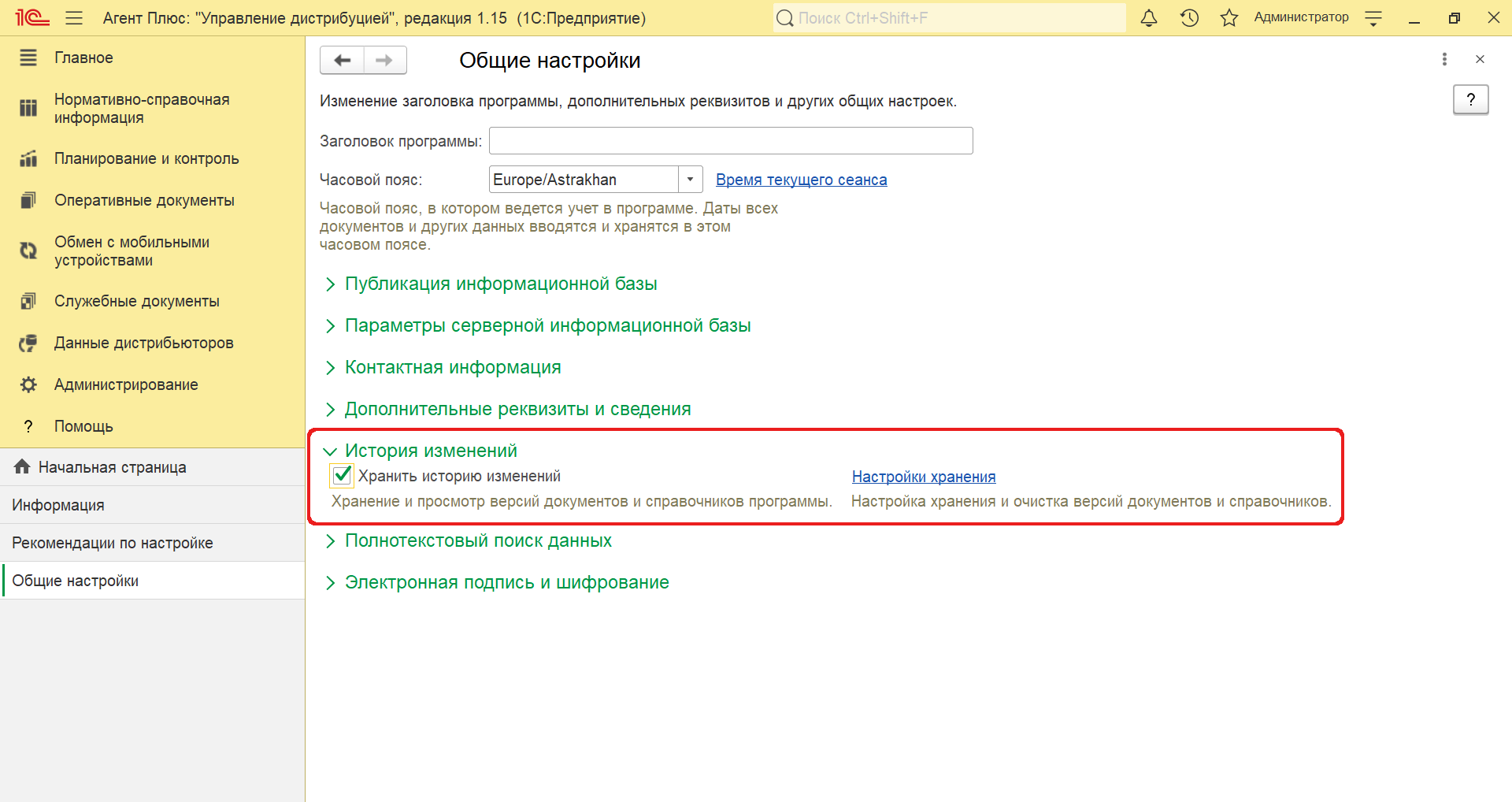
Task: Open the hamburger functions menu in title bar
Action: click(x=74, y=17)
